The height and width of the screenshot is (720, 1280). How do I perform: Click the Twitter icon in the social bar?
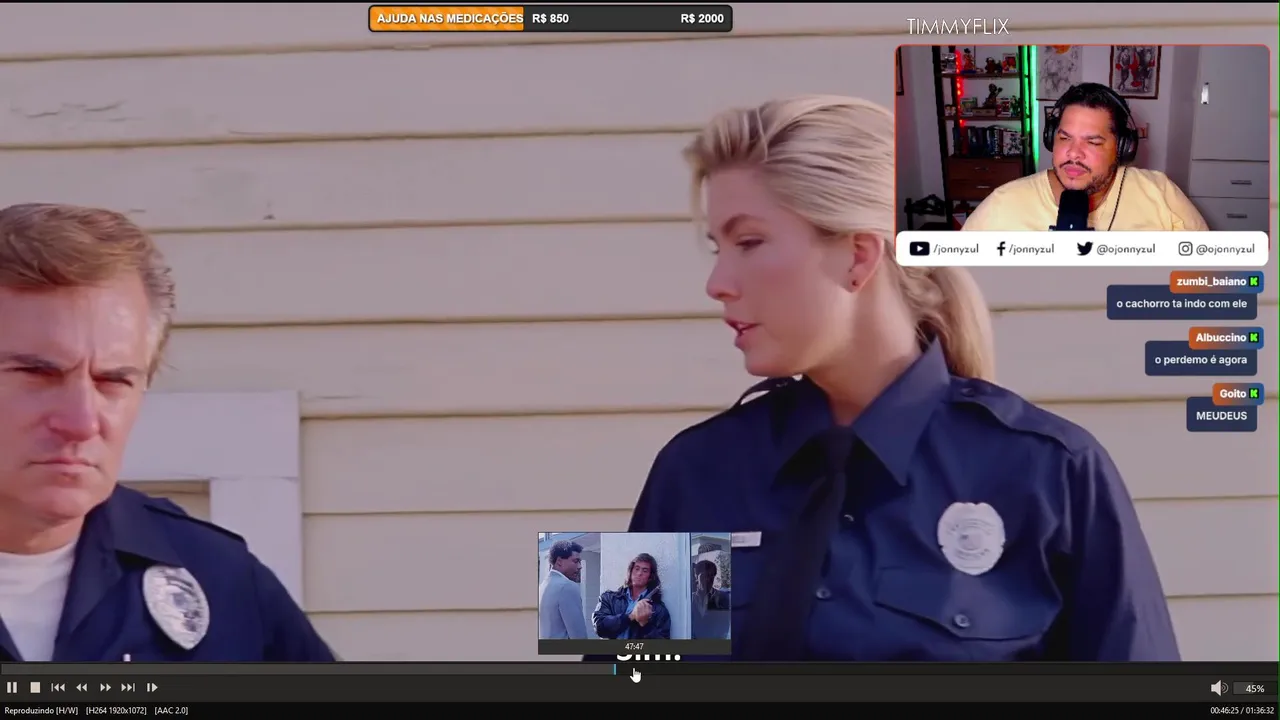(1084, 249)
